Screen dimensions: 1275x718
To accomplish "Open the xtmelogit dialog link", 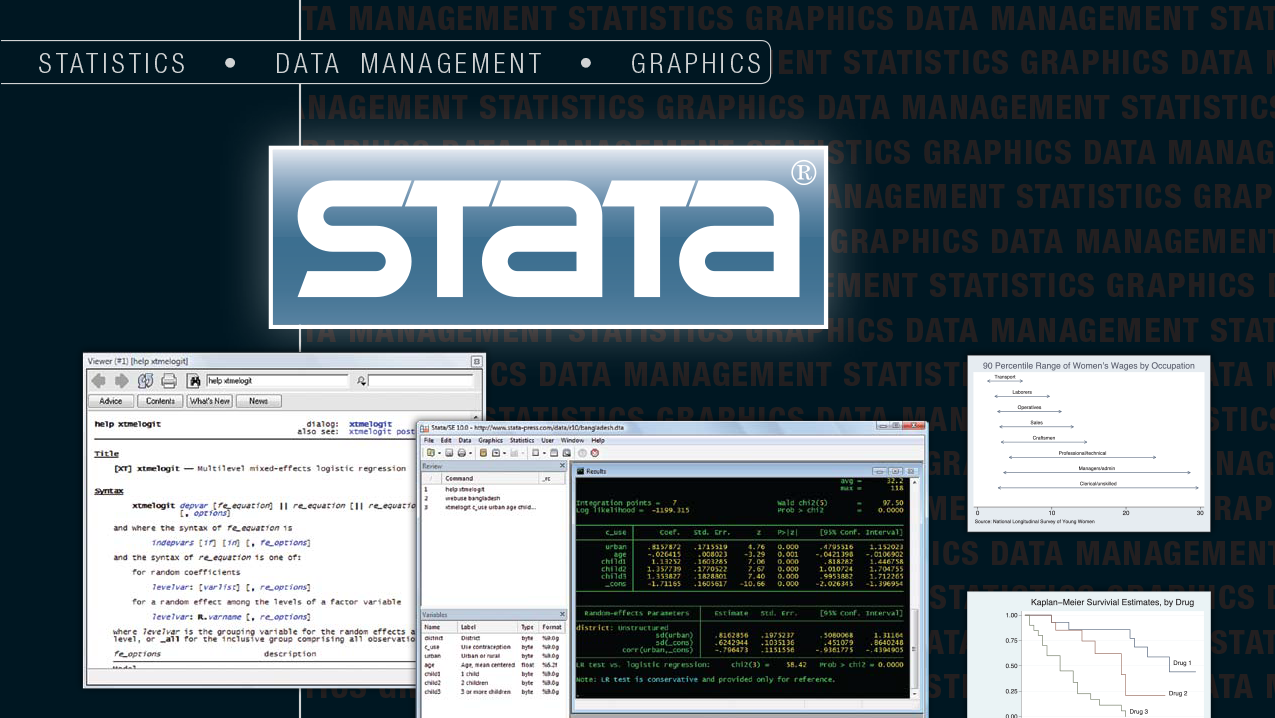I will (x=370, y=423).
